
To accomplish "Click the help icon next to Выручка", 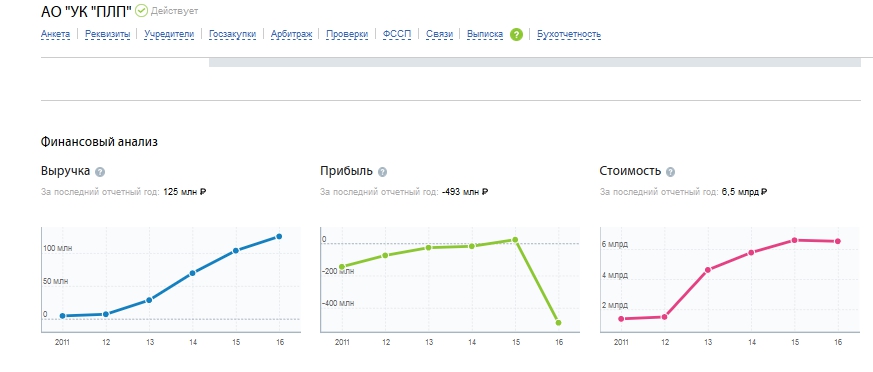I will click(x=100, y=172).
